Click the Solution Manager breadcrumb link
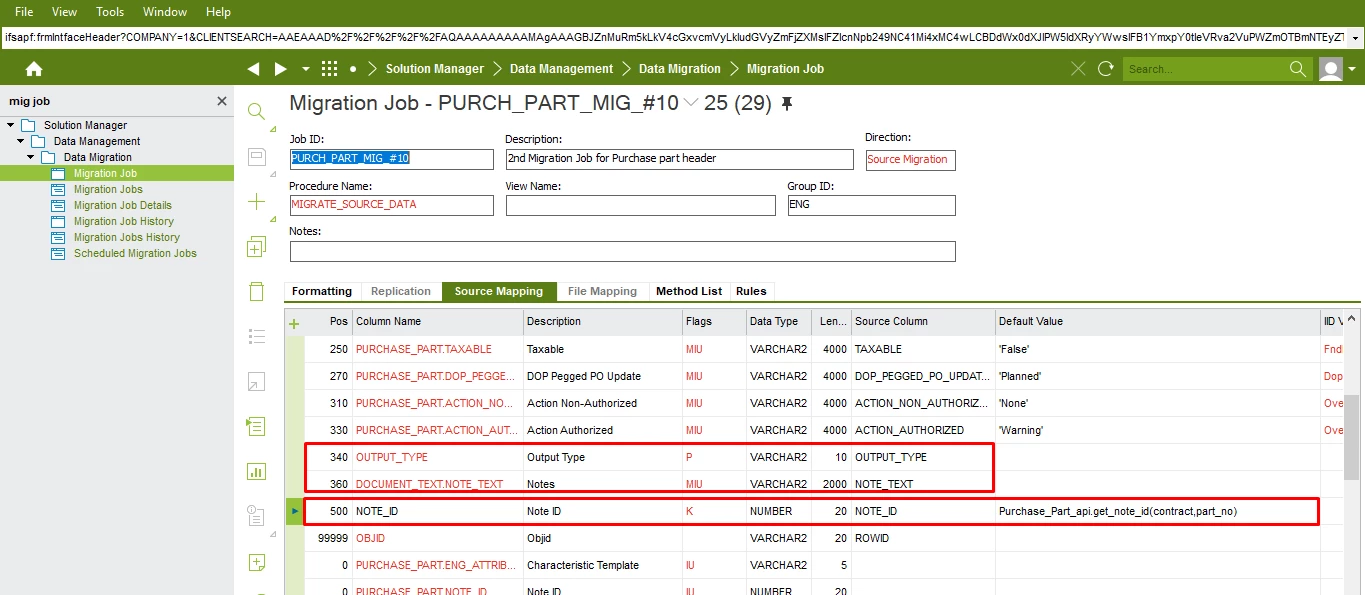Screen dimensions: 1365x595 (x=435, y=69)
